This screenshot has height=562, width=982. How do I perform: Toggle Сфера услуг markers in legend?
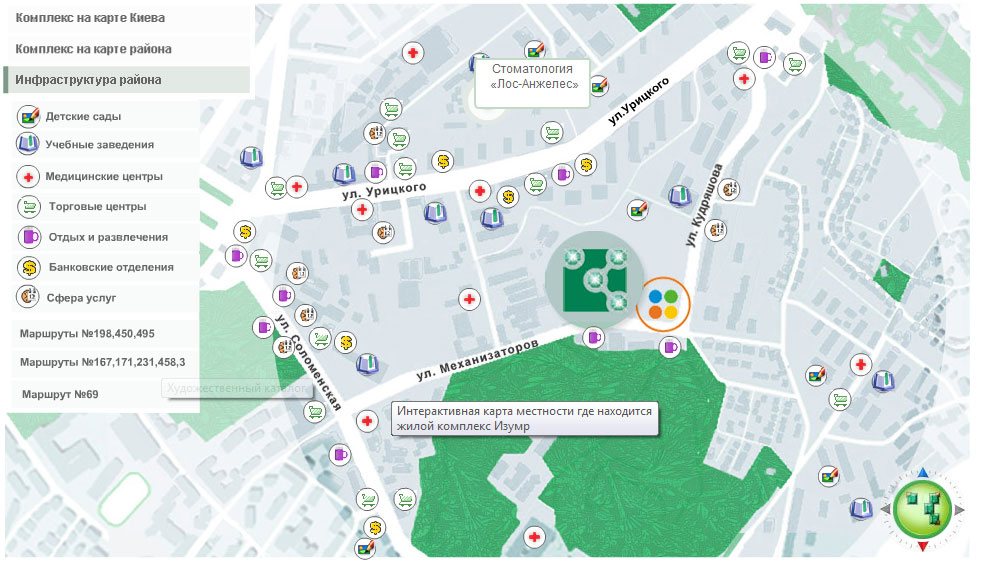tap(81, 298)
